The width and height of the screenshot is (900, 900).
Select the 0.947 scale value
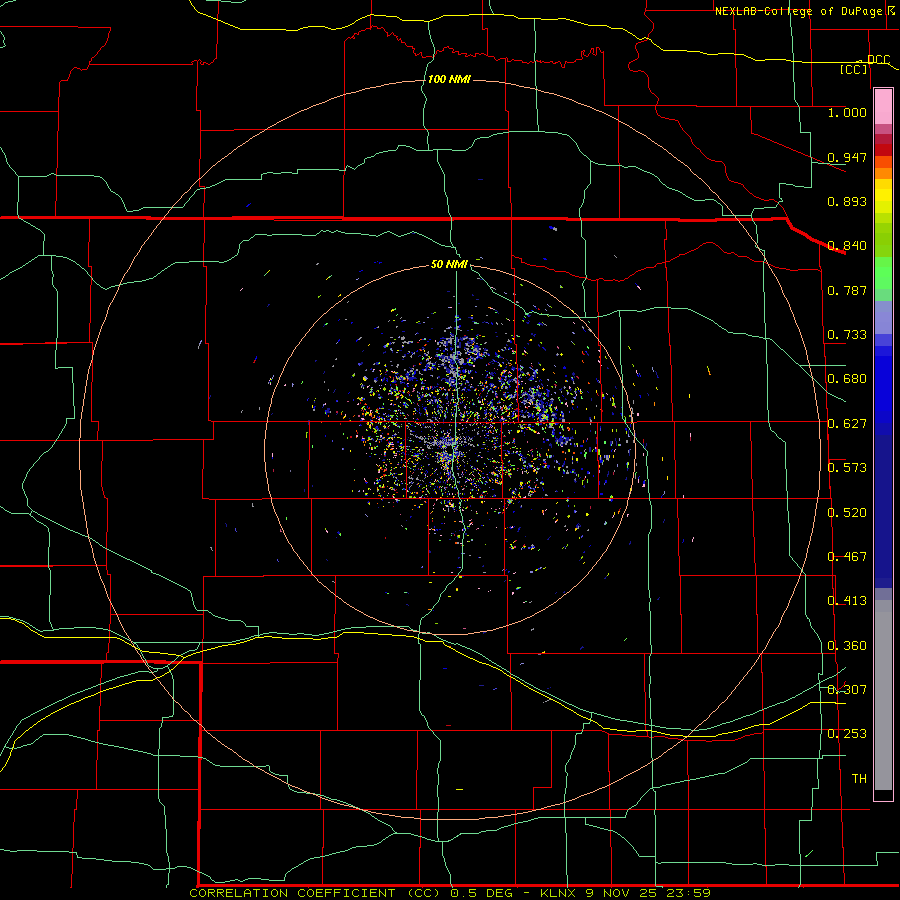tap(847, 157)
